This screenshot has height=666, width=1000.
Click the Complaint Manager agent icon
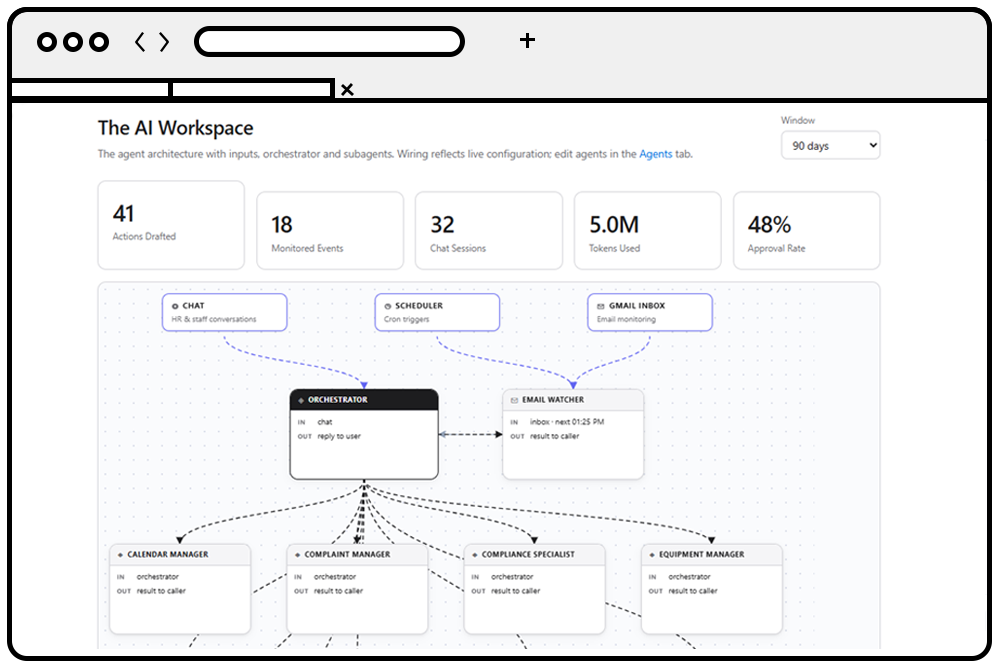(297, 555)
